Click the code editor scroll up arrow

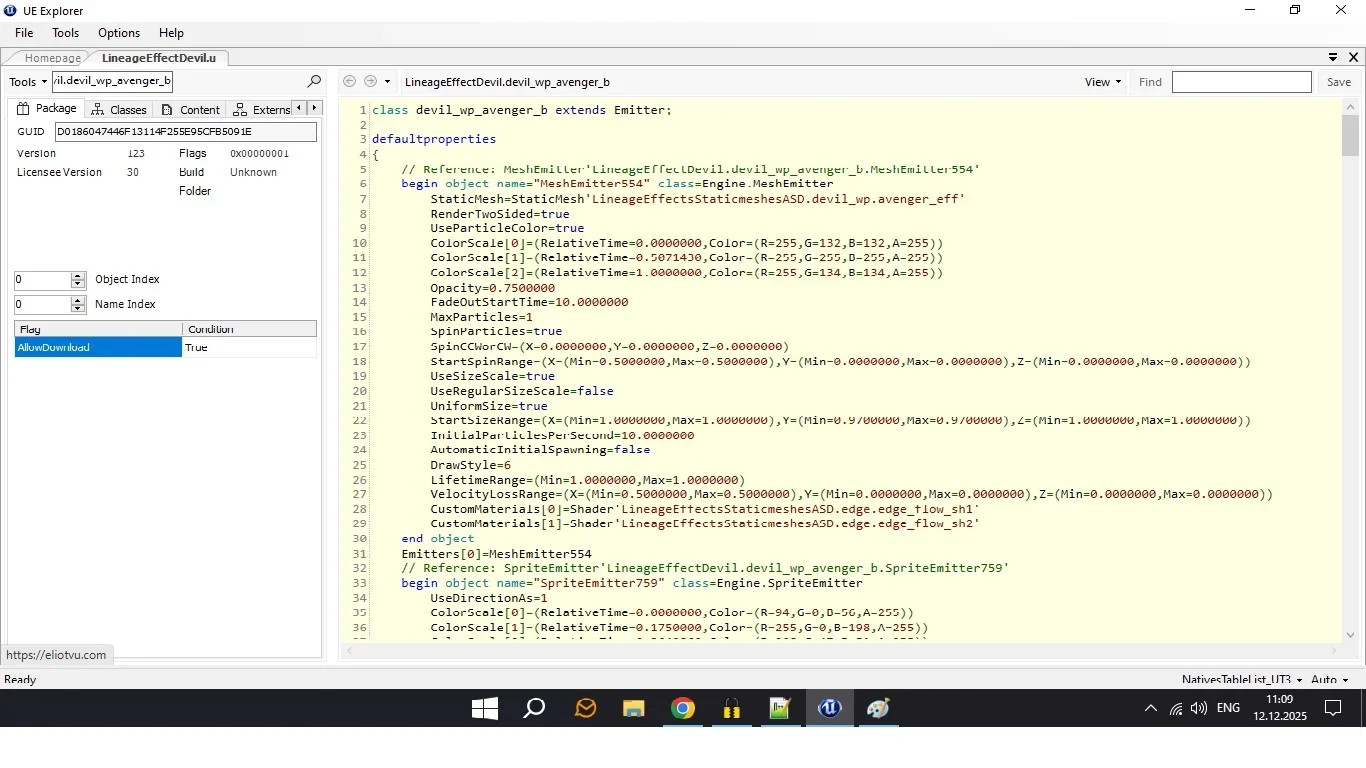pyautogui.click(x=1351, y=106)
